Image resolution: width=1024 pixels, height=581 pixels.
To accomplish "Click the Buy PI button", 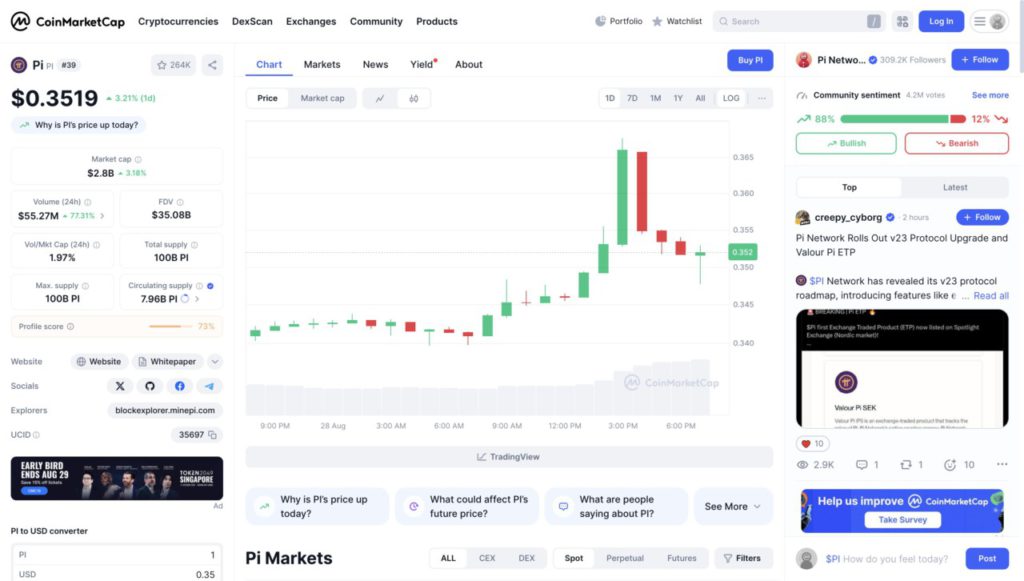I will click(750, 60).
